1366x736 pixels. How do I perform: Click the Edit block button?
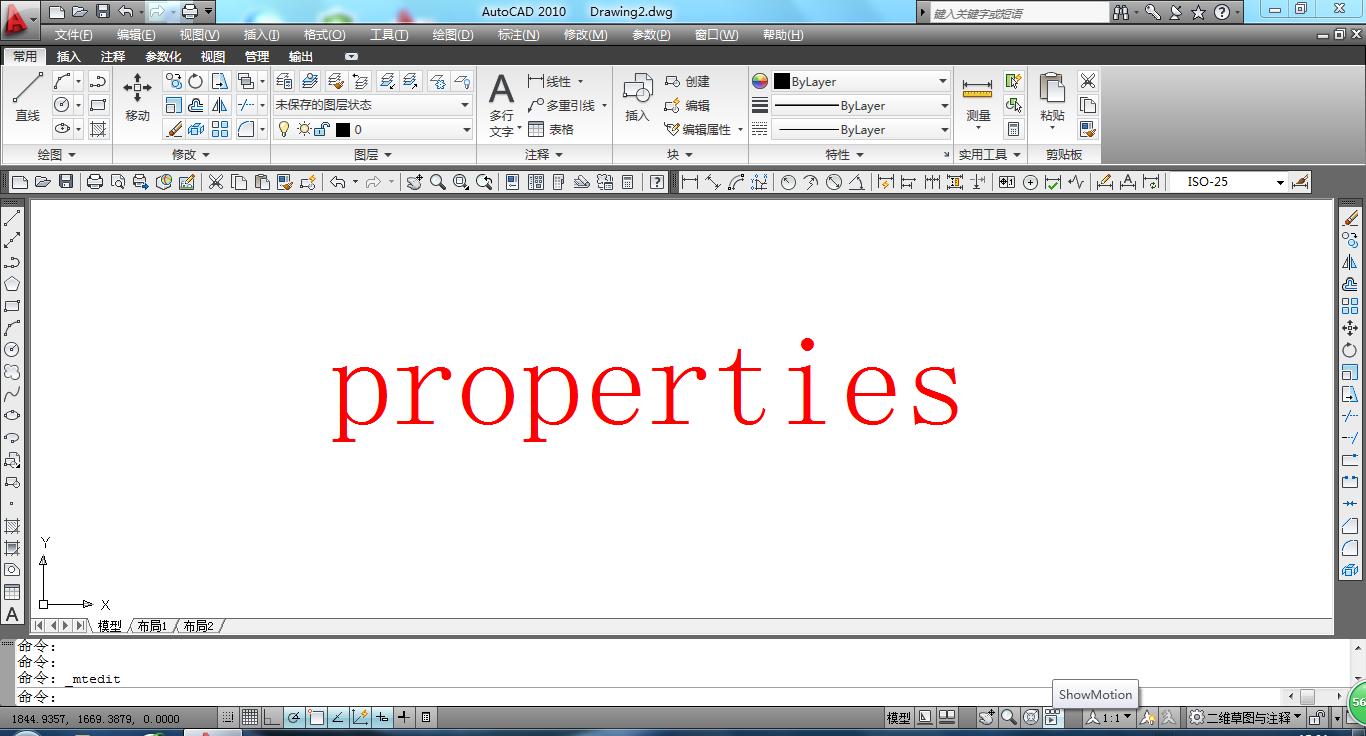click(687, 106)
